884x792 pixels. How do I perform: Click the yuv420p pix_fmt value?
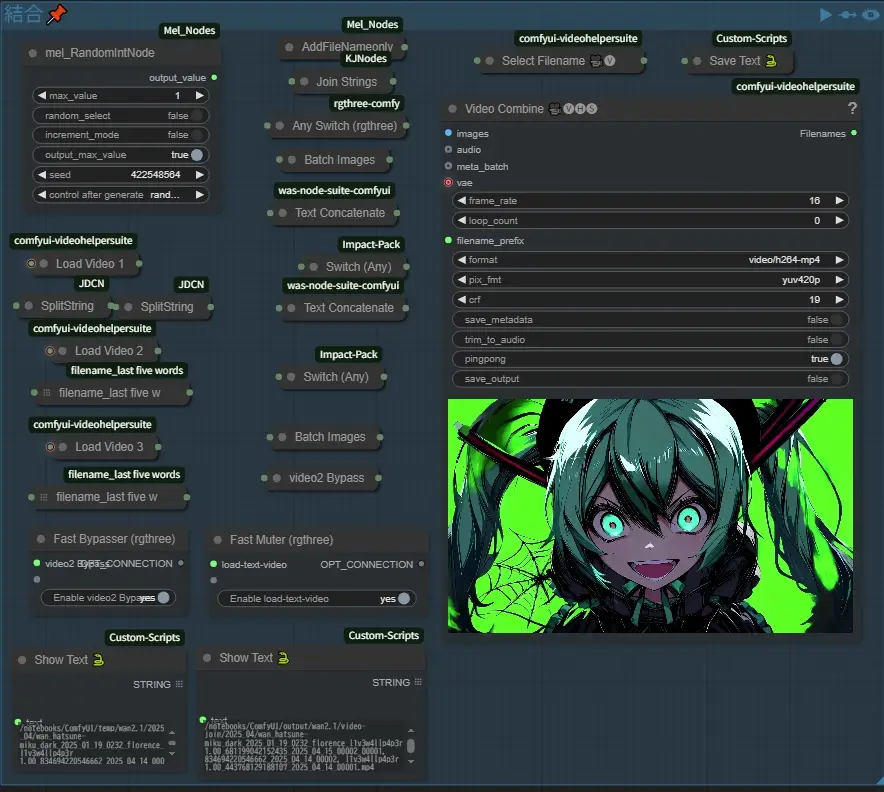pyautogui.click(x=801, y=280)
